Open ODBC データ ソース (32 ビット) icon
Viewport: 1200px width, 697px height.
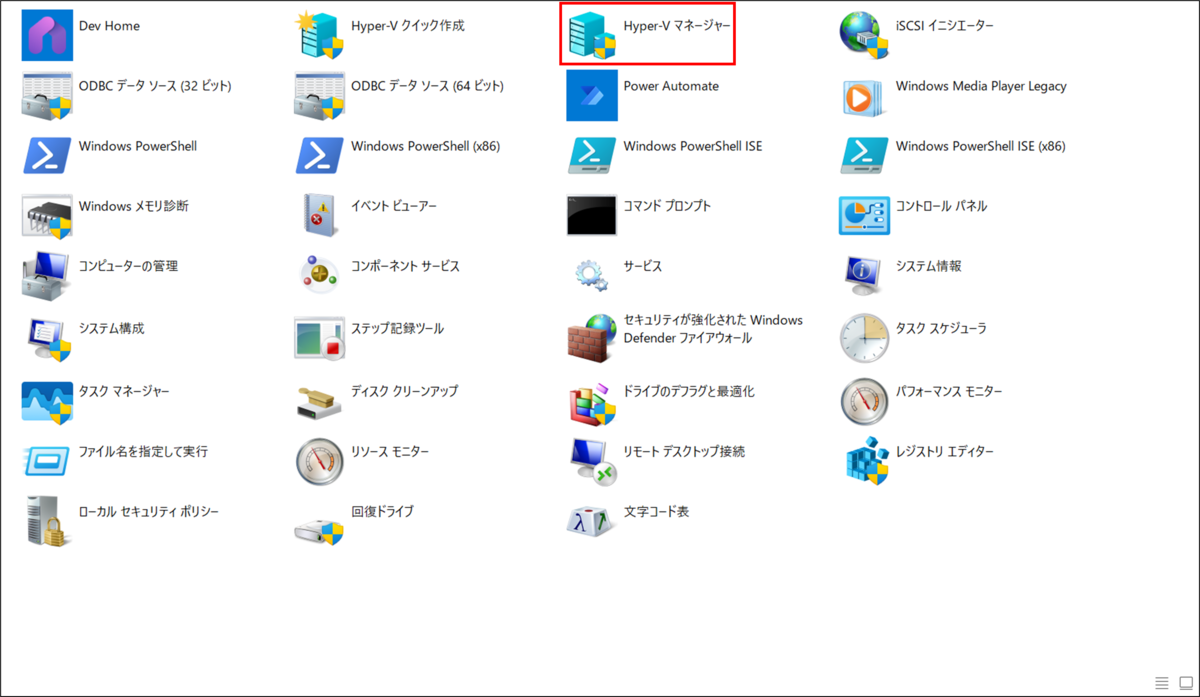click(x=47, y=96)
